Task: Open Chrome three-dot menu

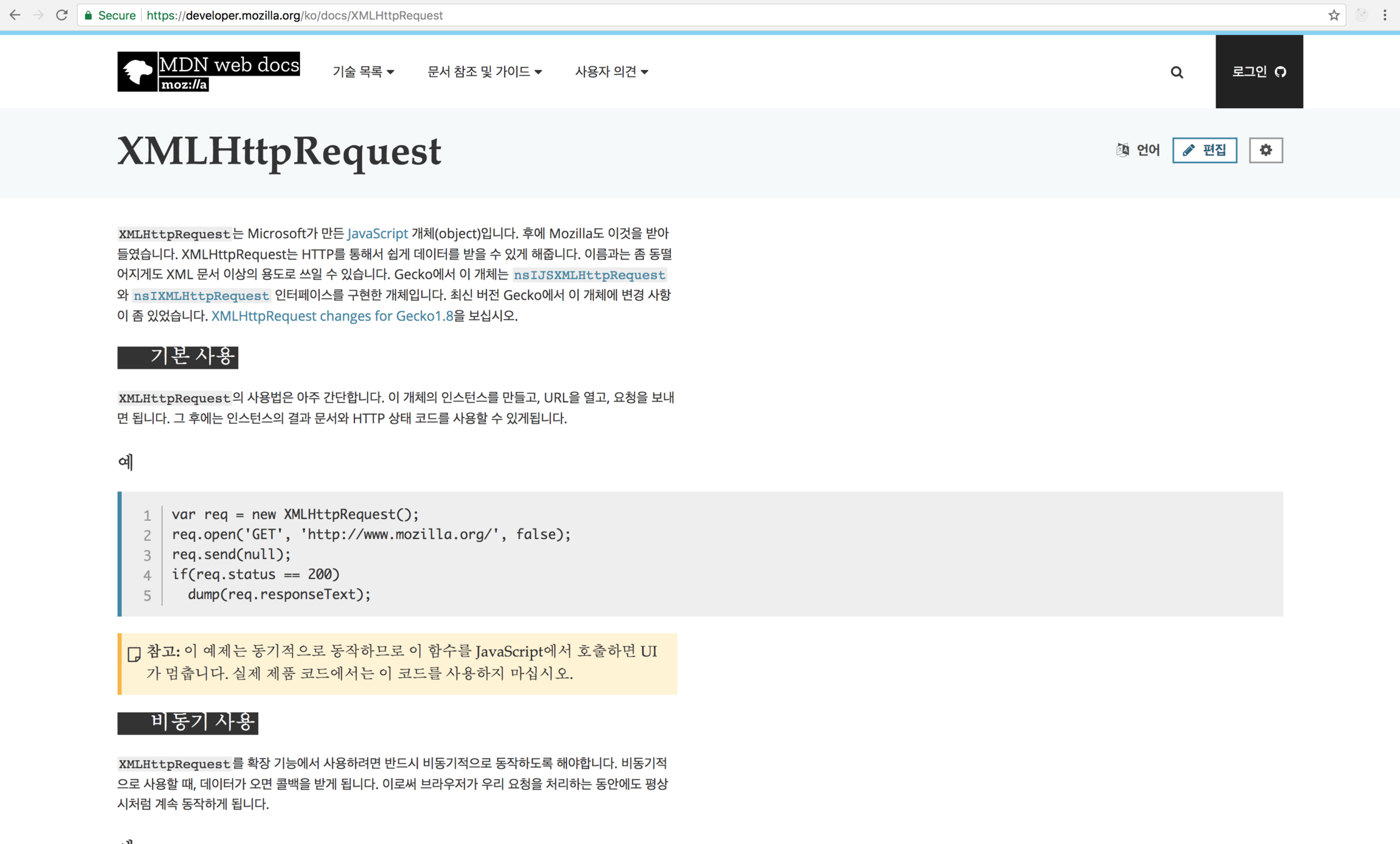Action: pyautogui.click(x=1385, y=15)
